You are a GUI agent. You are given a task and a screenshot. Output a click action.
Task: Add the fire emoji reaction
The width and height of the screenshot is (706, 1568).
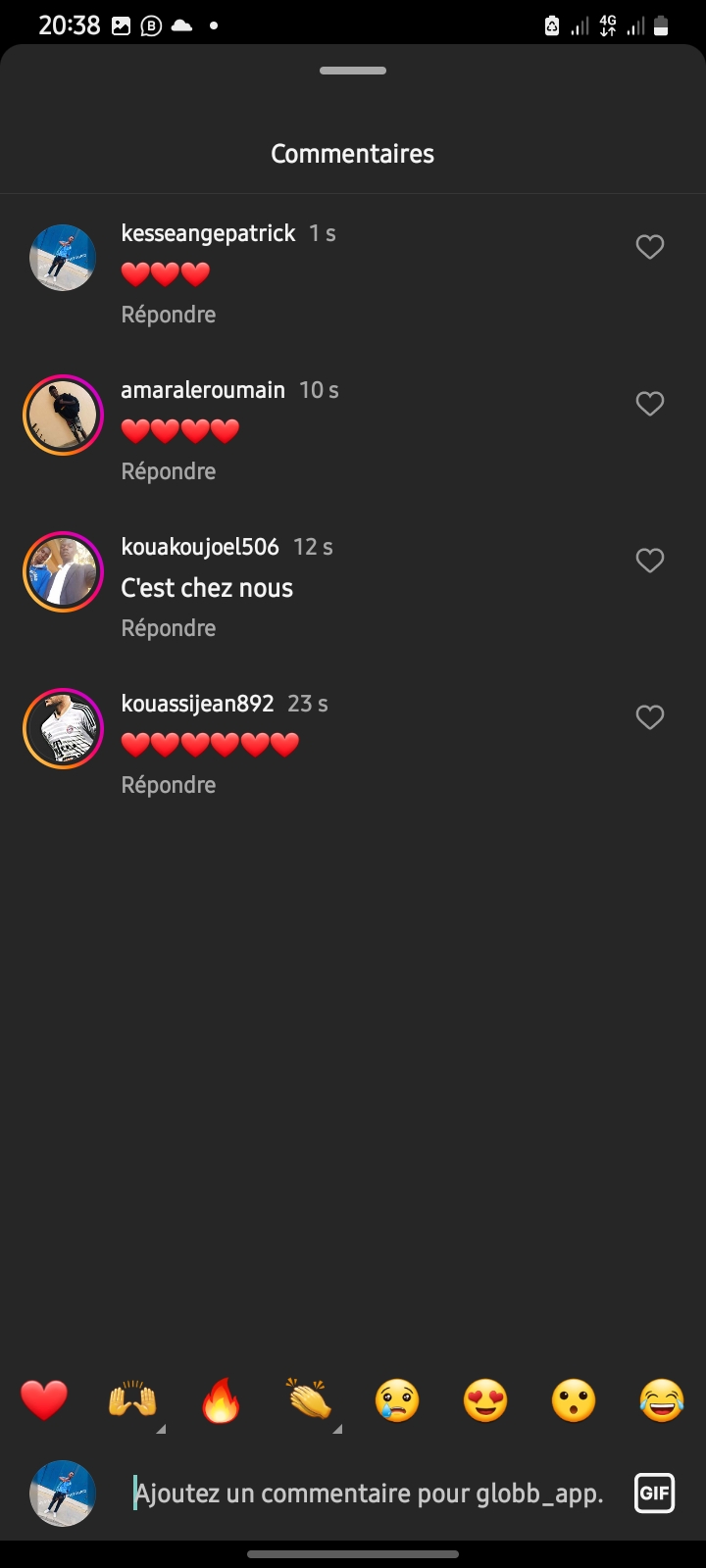pos(221,1400)
